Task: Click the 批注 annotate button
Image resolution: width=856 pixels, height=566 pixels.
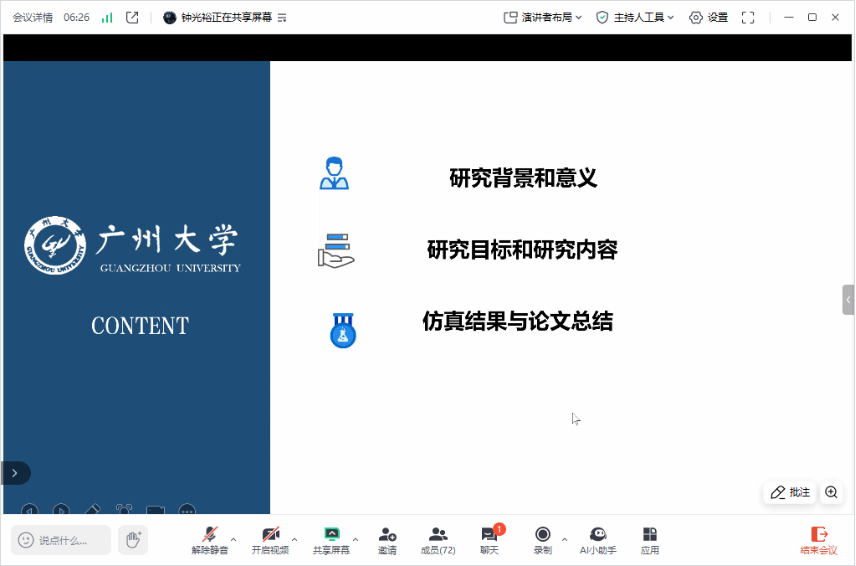Action: coord(790,492)
